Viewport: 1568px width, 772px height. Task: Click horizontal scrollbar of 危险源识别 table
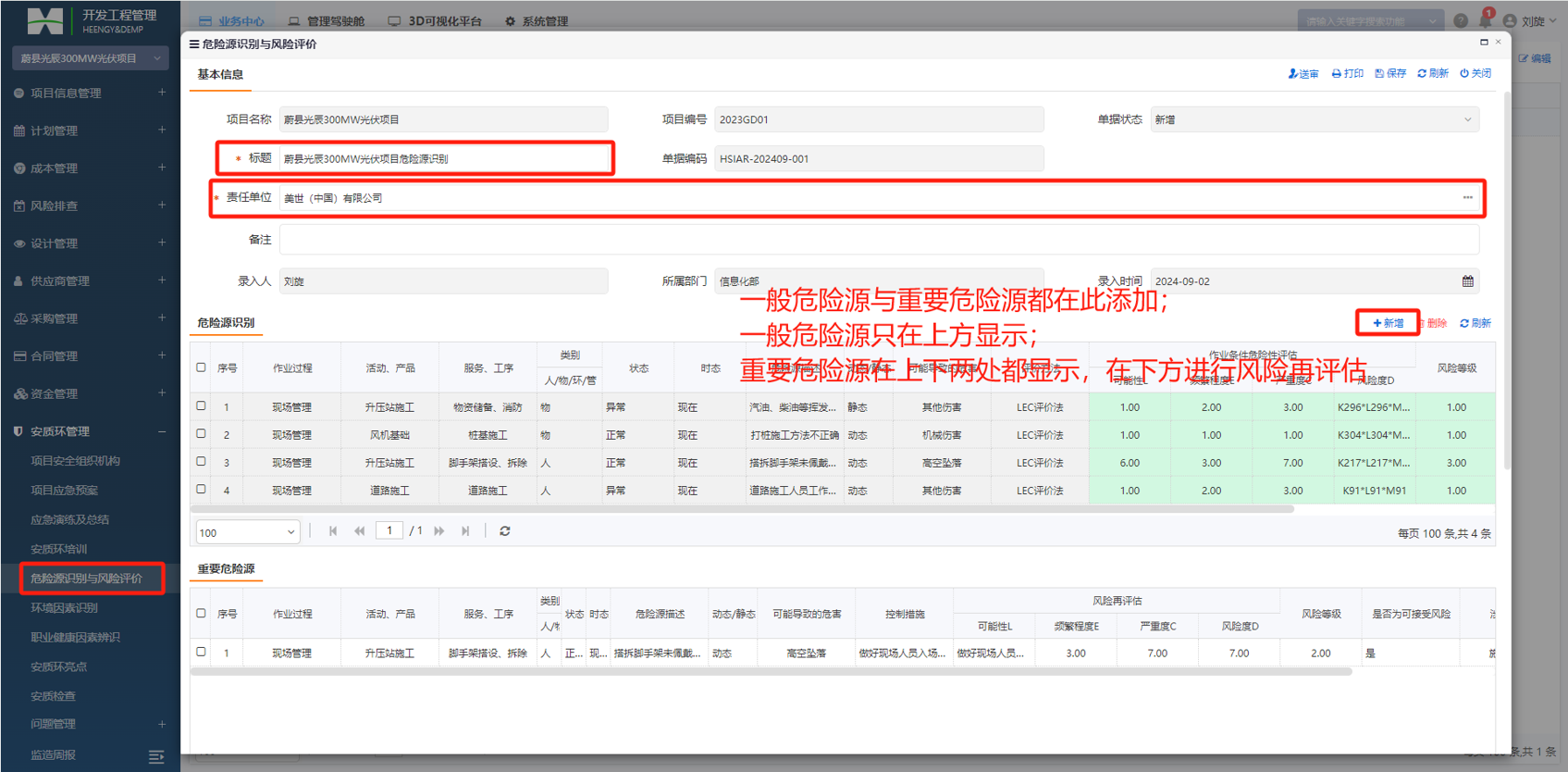[742, 509]
